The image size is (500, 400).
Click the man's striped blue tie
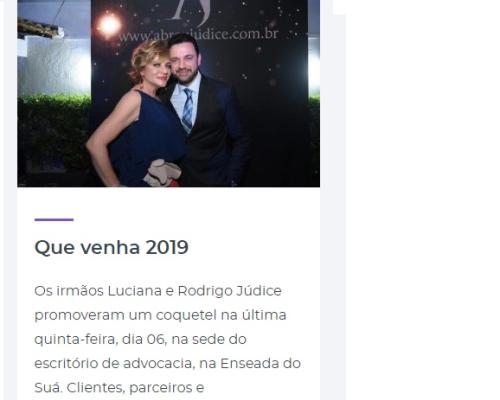coord(188,110)
